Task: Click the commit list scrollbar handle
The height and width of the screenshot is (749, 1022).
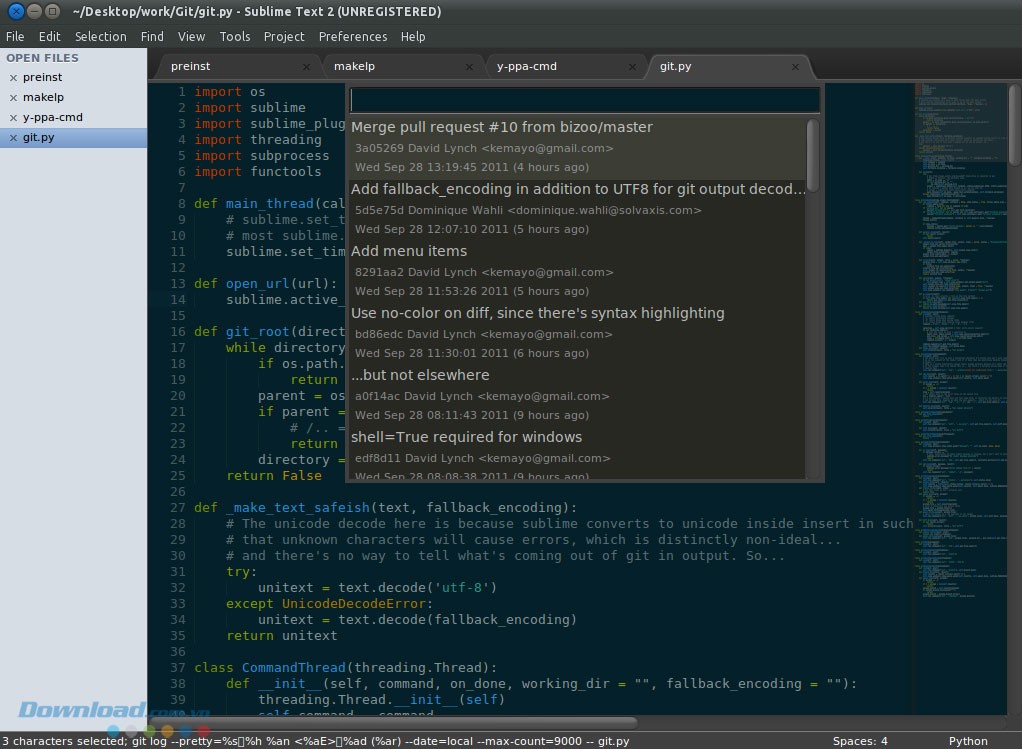Action: (812, 155)
